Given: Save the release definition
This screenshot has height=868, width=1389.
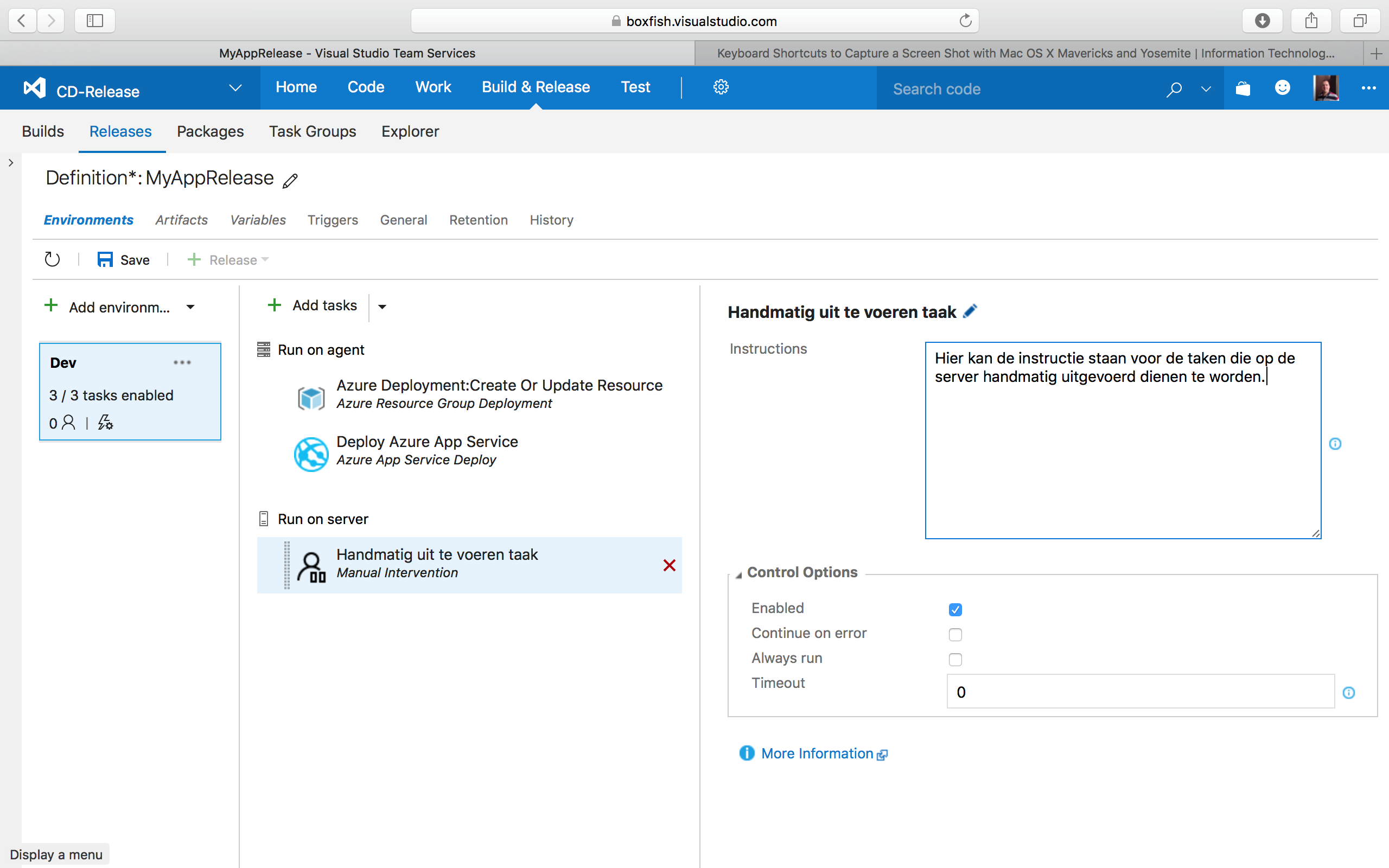Looking at the screenshot, I should [x=123, y=259].
